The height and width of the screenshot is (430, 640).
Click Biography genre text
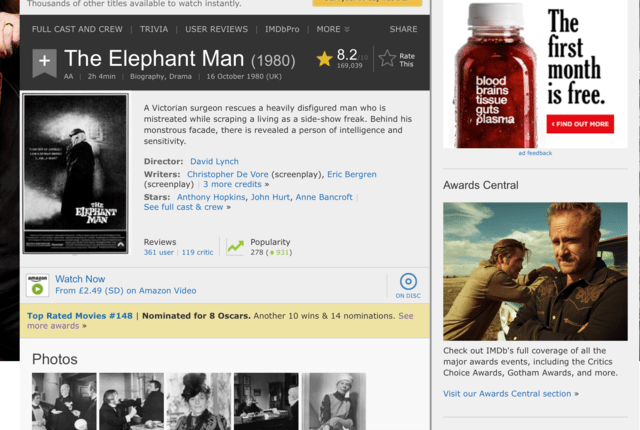point(147,77)
